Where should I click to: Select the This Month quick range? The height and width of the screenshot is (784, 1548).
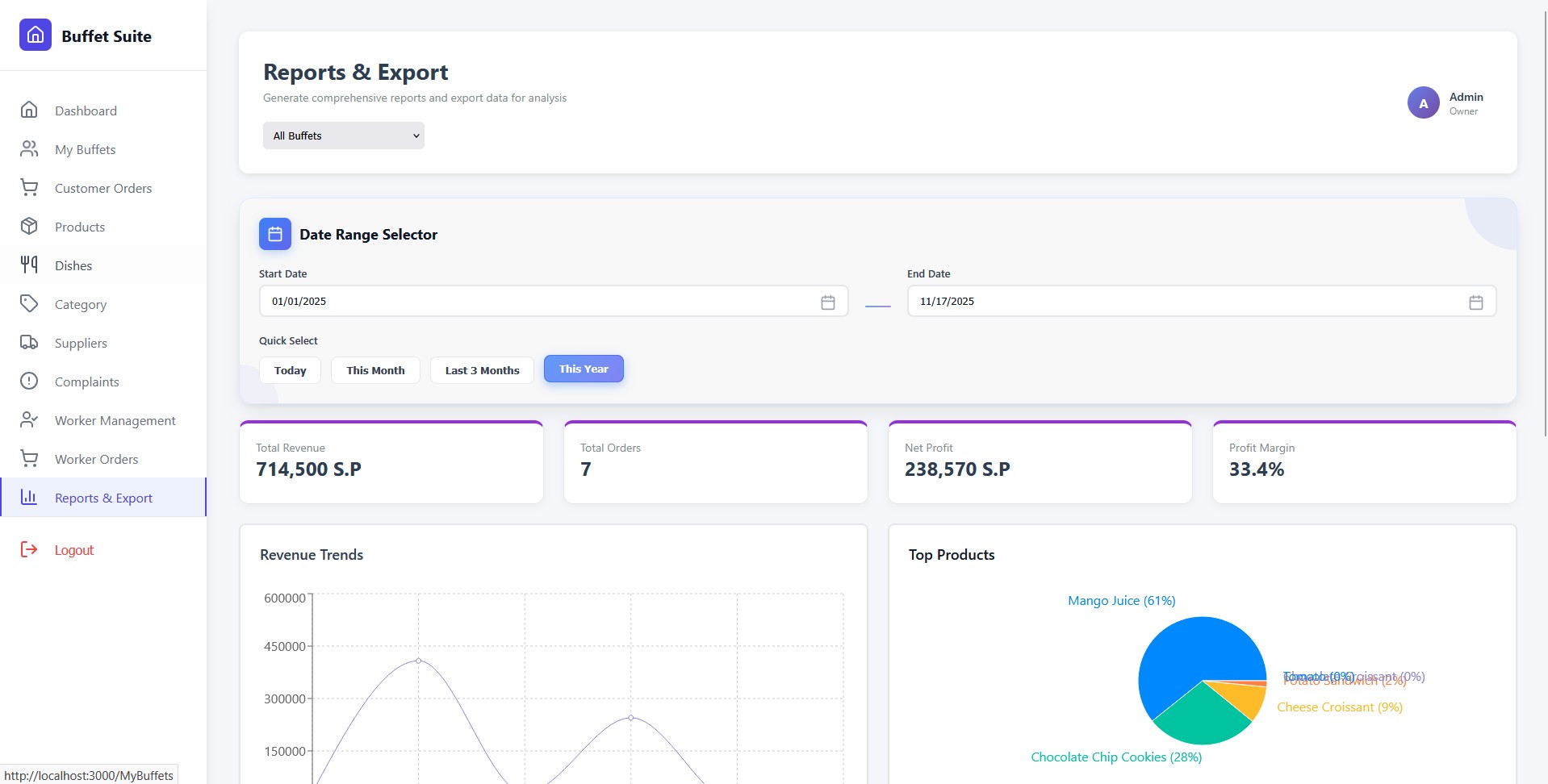(x=375, y=371)
